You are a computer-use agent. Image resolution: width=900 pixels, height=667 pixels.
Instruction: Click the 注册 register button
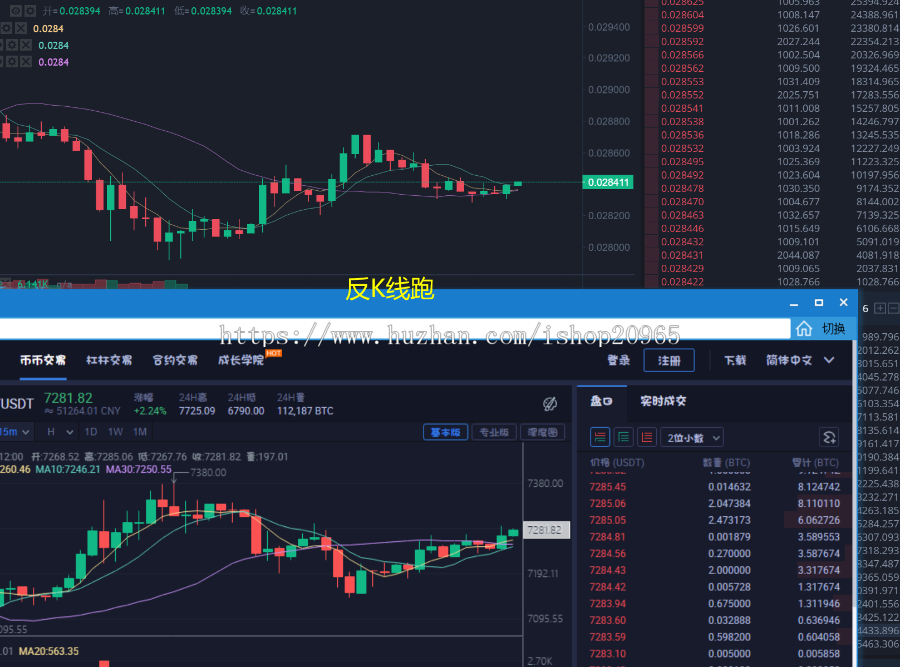[x=669, y=360]
